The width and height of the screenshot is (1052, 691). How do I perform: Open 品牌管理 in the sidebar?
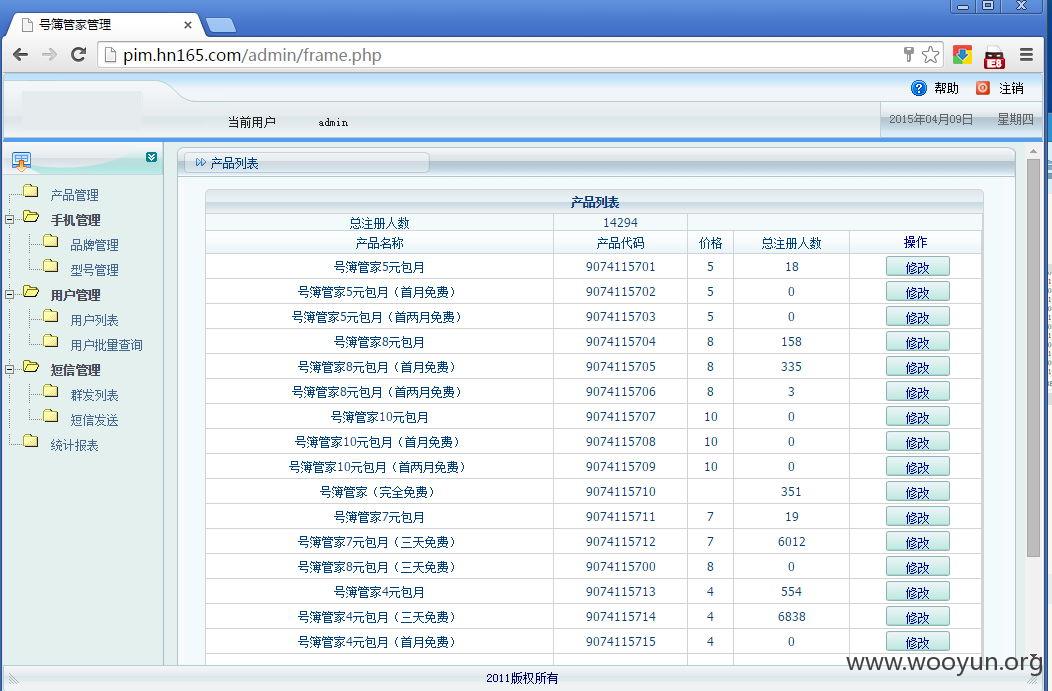95,245
